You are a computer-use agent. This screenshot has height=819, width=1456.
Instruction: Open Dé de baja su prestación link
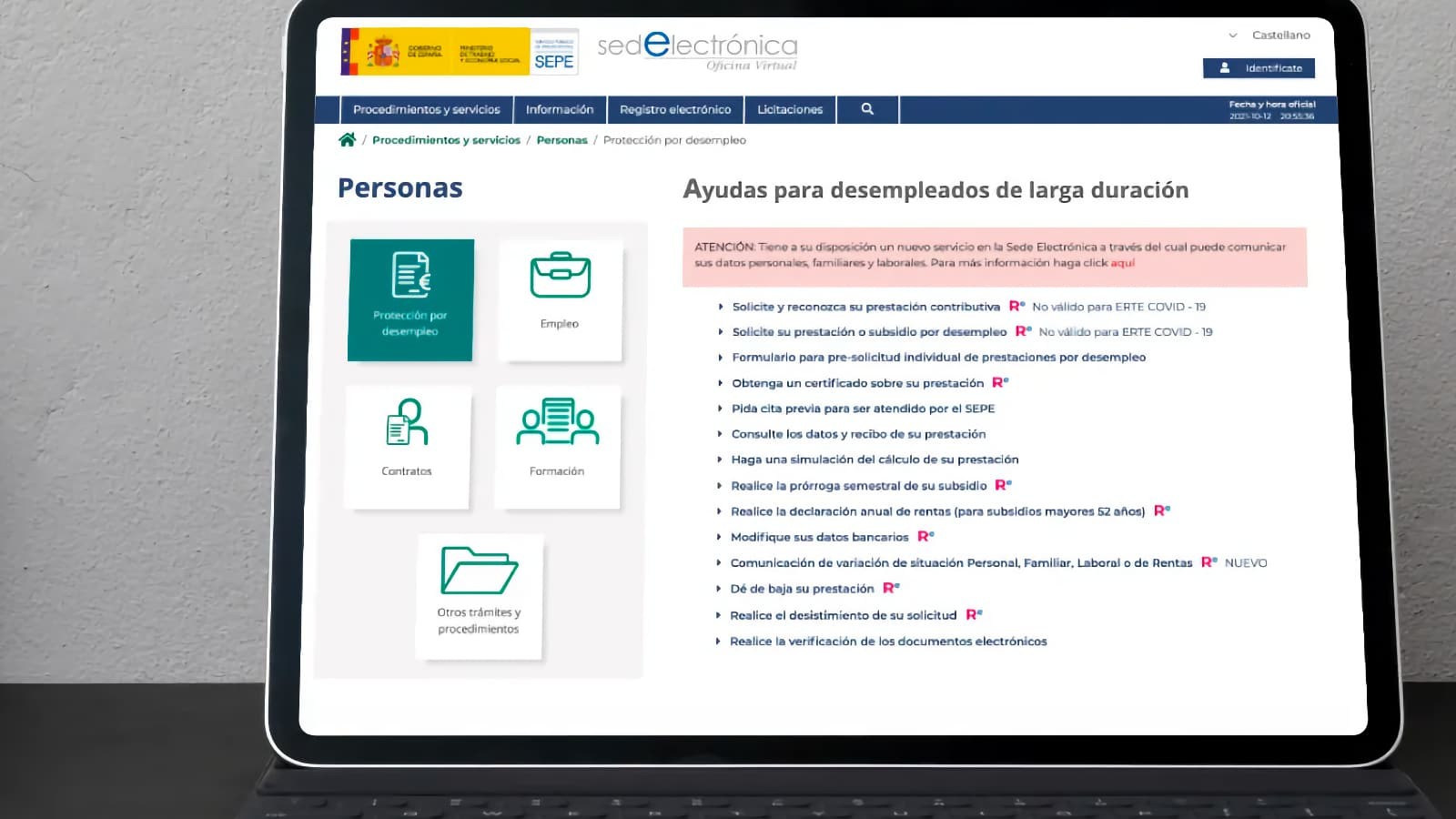pos(802,589)
